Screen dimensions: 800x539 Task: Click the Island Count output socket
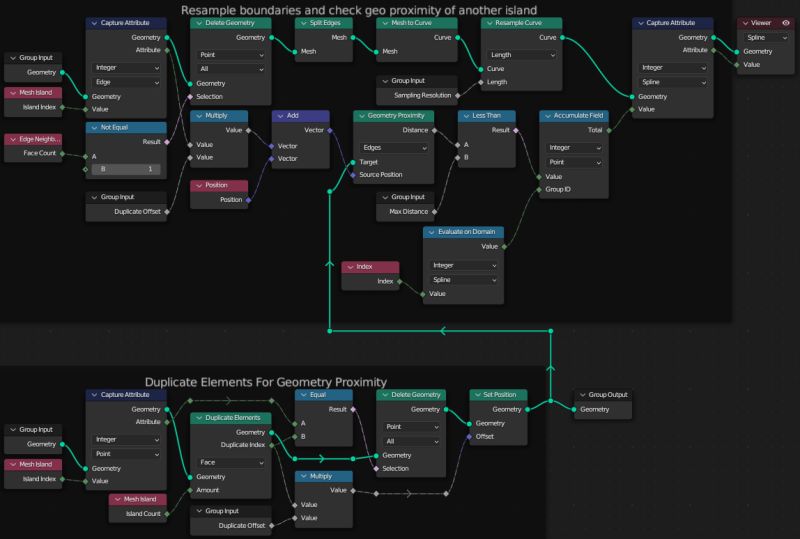167,514
